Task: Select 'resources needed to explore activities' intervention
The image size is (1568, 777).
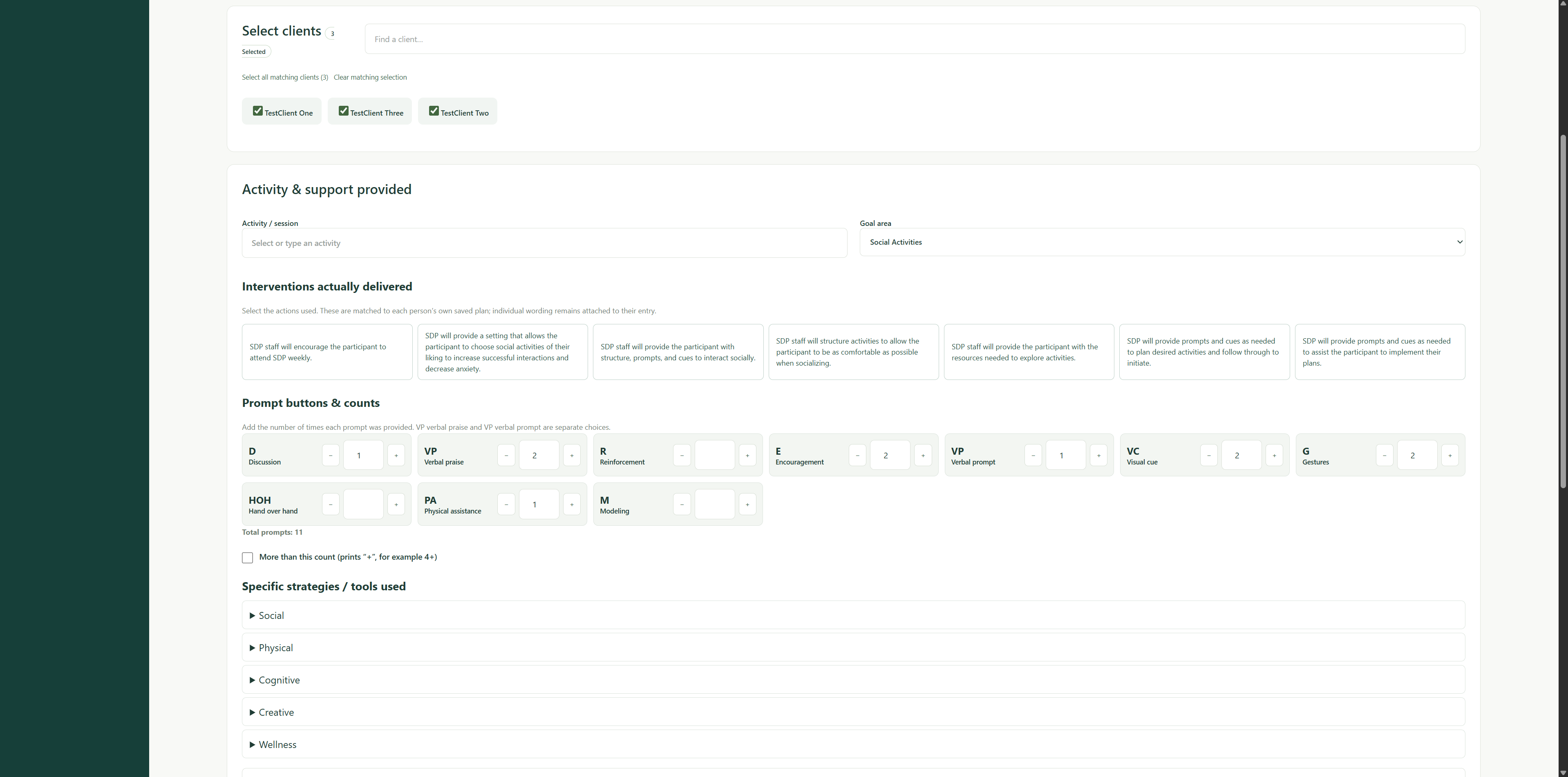Action: click(1029, 352)
